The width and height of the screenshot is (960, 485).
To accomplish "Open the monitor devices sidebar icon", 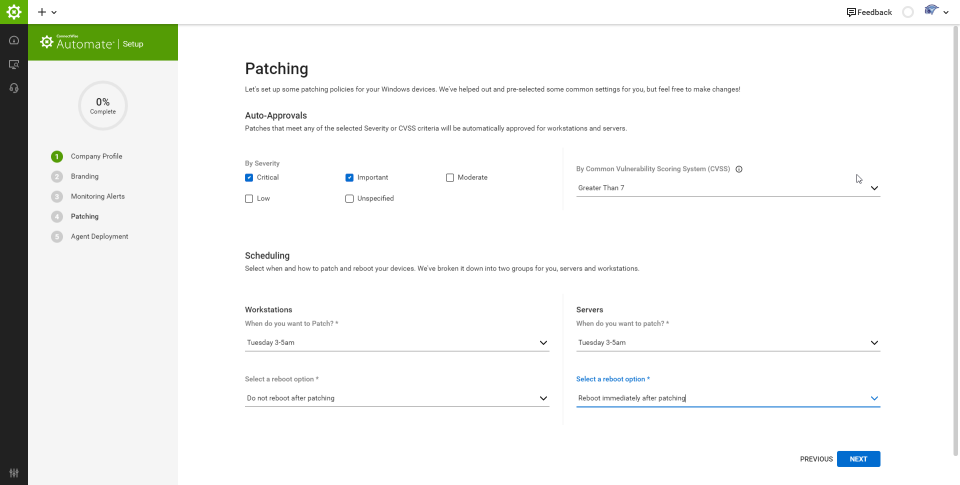I will pyautogui.click(x=14, y=64).
